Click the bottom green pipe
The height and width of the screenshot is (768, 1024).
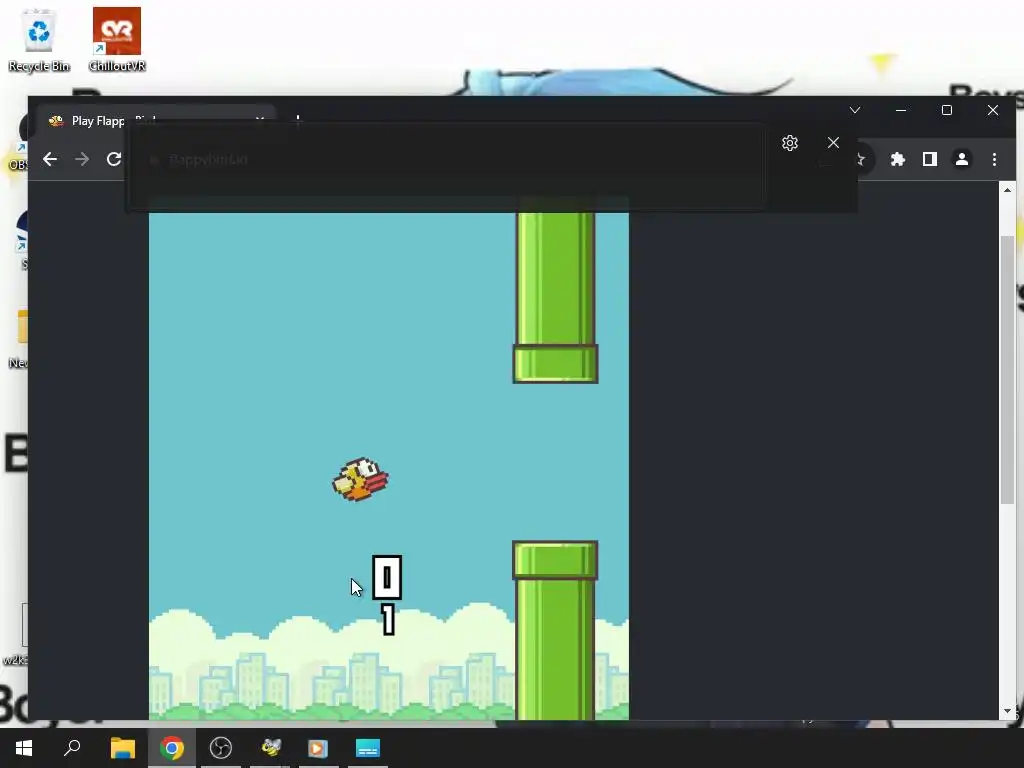tap(555, 630)
